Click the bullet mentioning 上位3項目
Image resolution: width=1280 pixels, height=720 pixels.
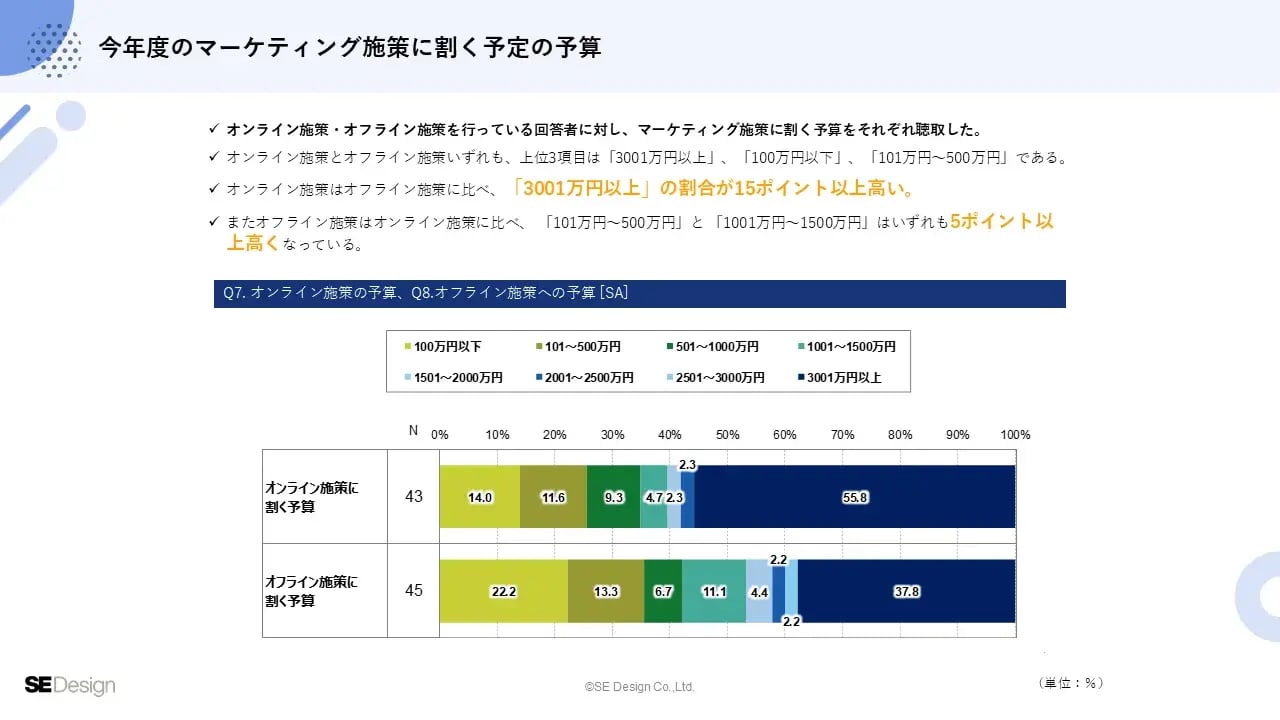pyautogui.click(x=648, y=157)
